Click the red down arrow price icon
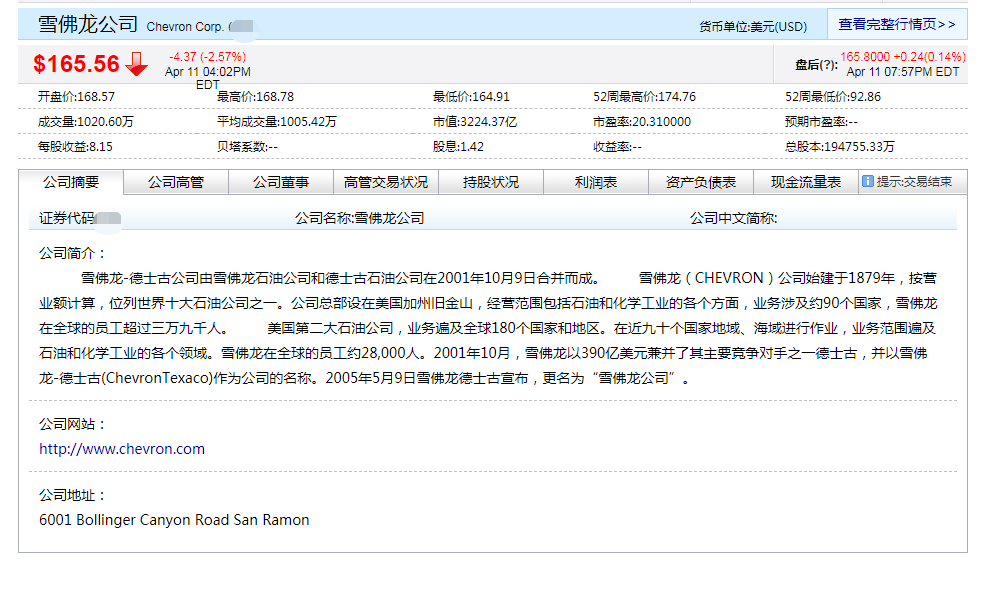This screenshot has width=998, height=602. pyautogui.click(x=136, y=64)
